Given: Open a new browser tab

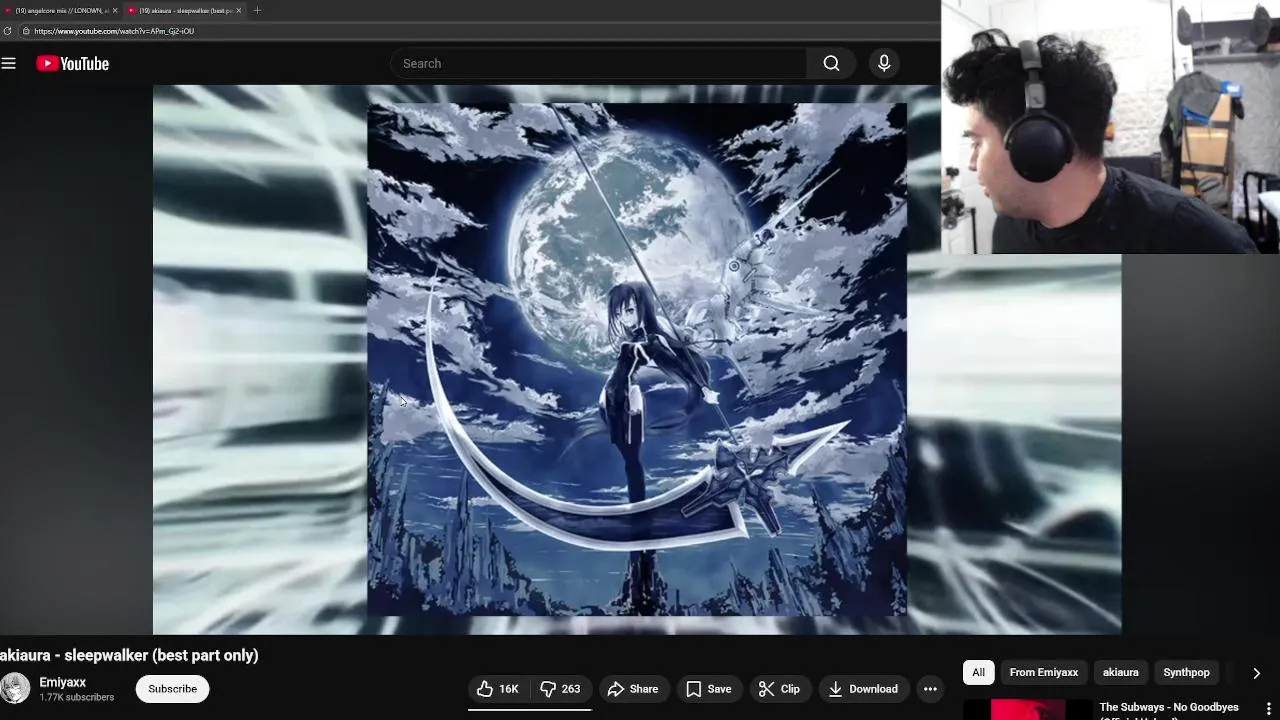Looking at the screenshot, I should [257, 10].
